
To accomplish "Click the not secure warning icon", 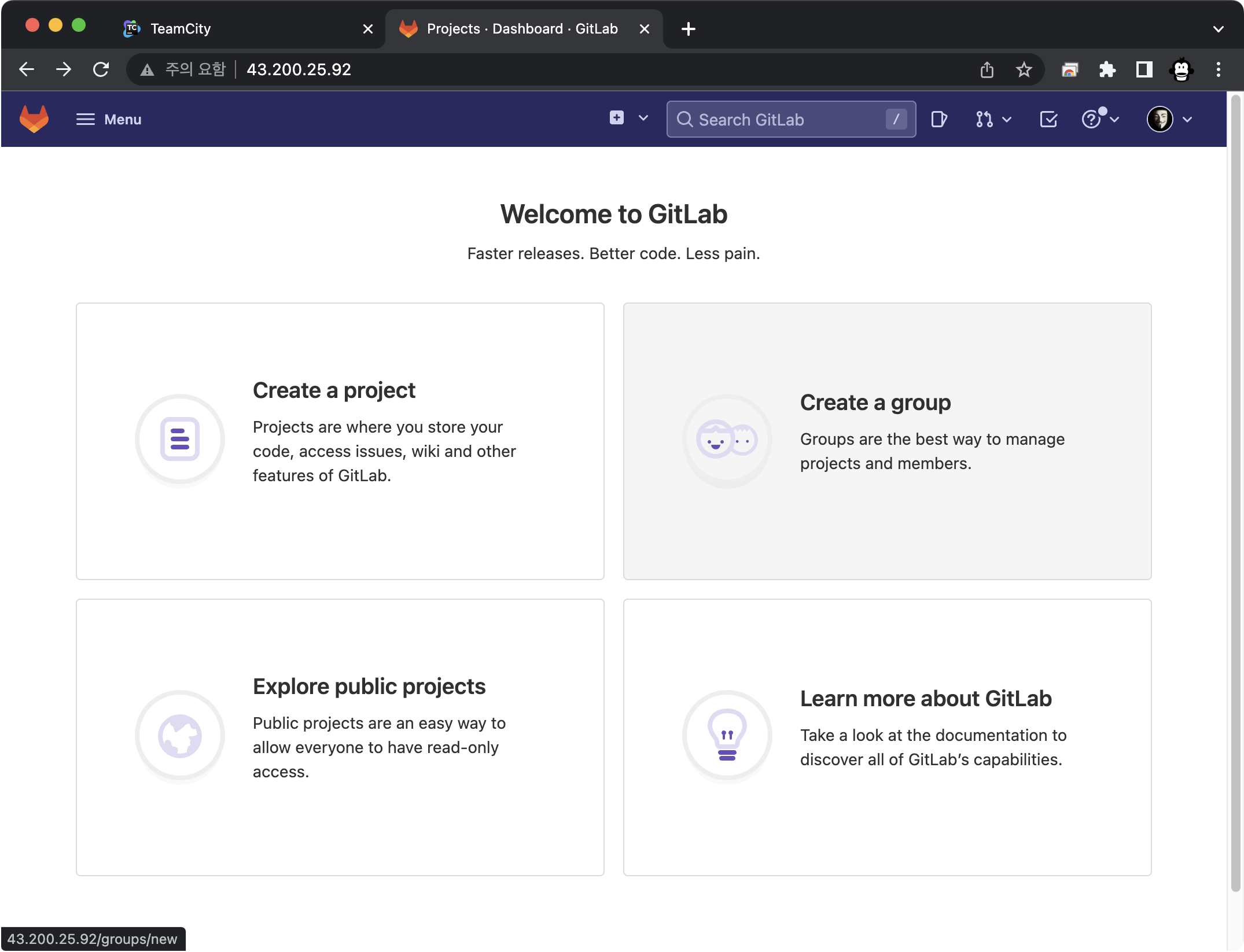I will (x=147, y=70).
